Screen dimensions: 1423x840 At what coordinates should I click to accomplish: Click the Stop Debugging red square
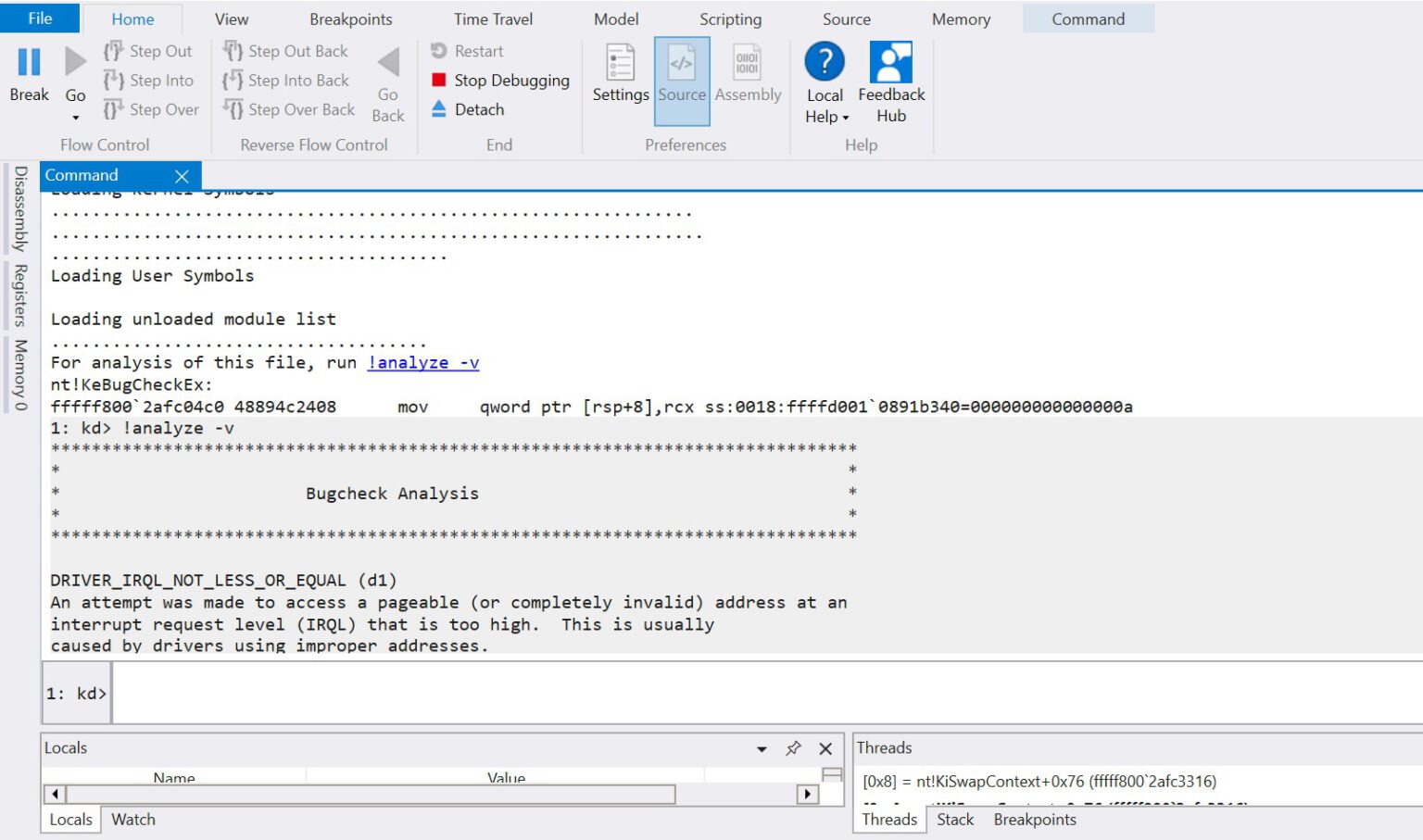point(439,81)
